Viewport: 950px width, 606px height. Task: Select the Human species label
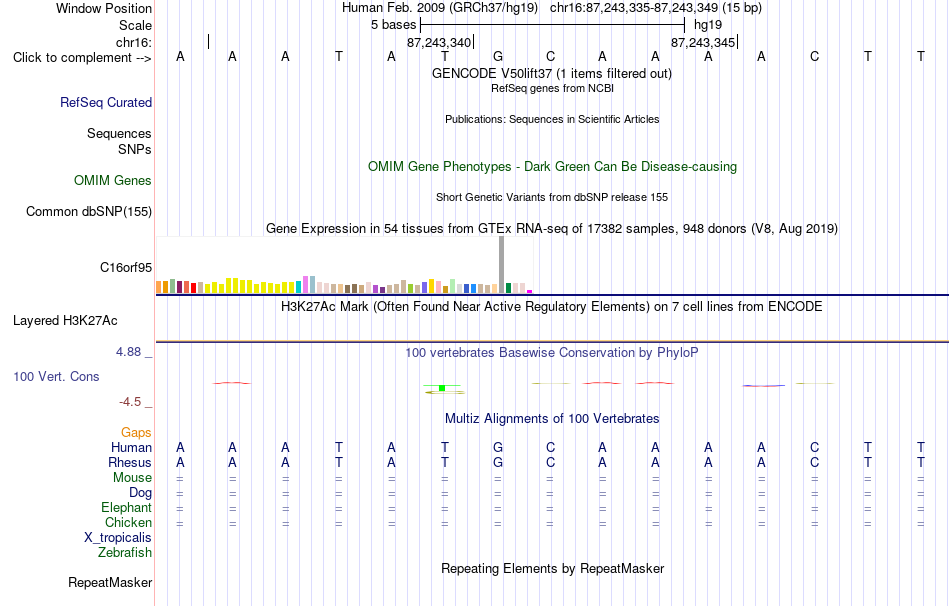131,447
